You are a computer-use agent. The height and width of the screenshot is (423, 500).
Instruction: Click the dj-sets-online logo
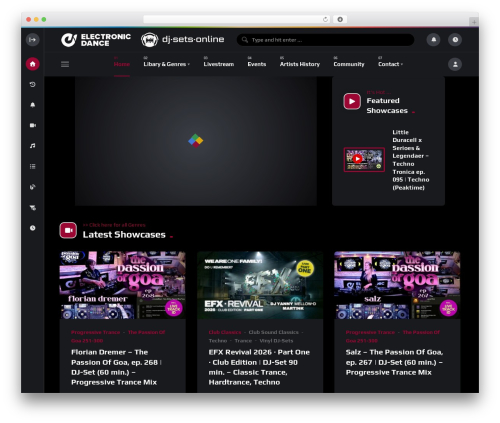click(182, 40)
